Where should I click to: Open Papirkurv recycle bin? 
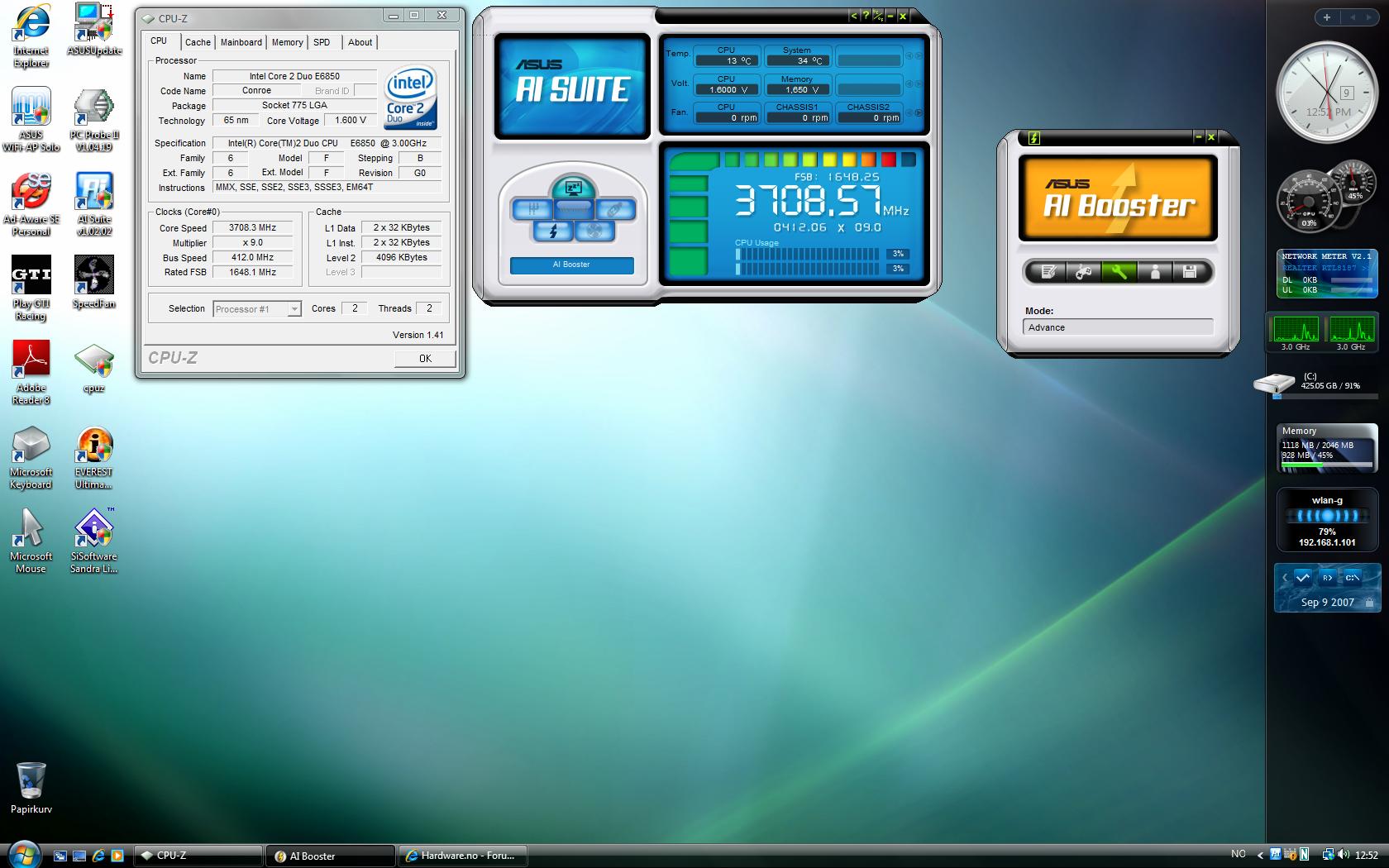(x=31, y=788)
